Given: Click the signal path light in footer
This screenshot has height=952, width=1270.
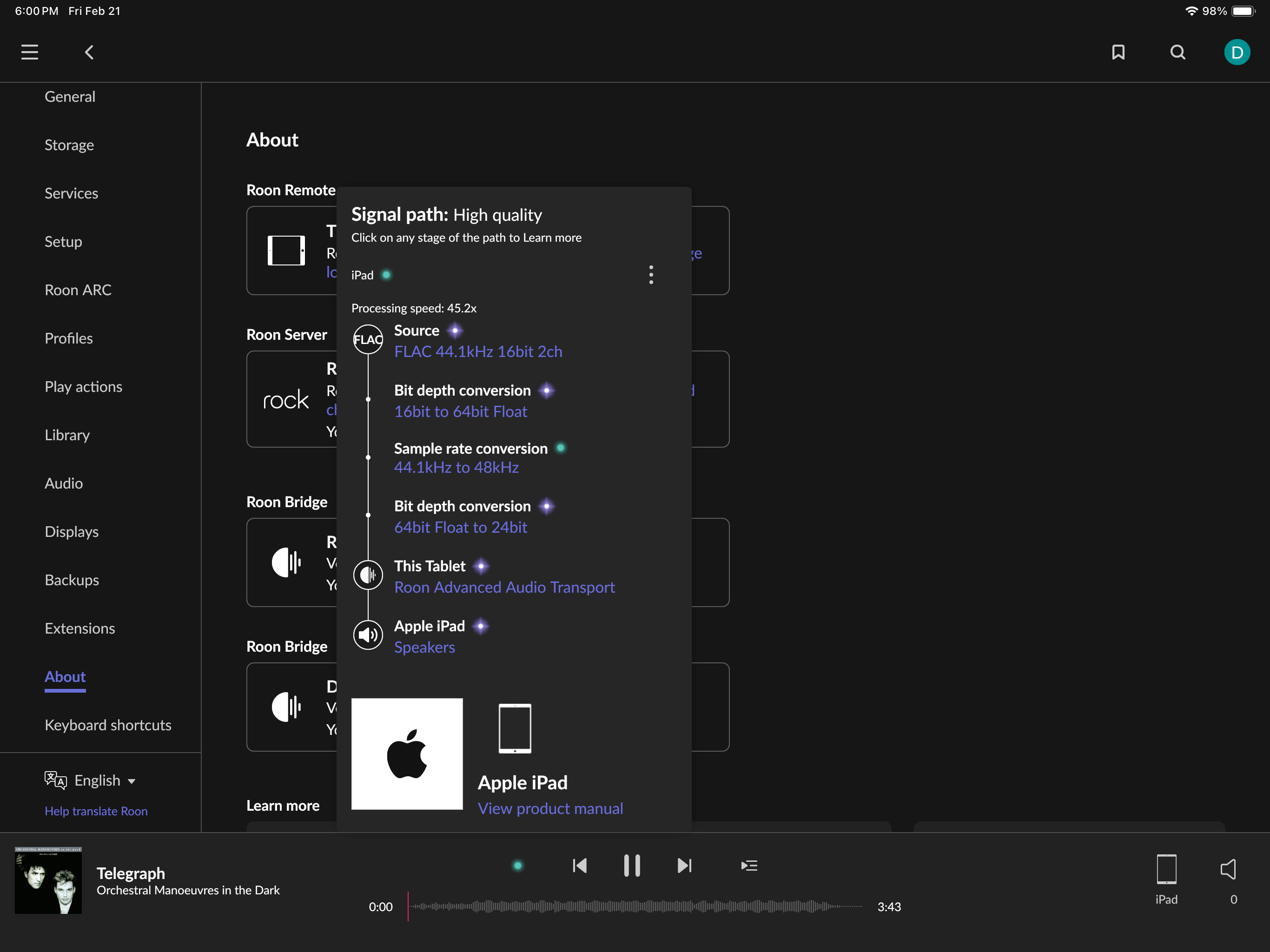Looking at the screenshot, I should 517,865.
